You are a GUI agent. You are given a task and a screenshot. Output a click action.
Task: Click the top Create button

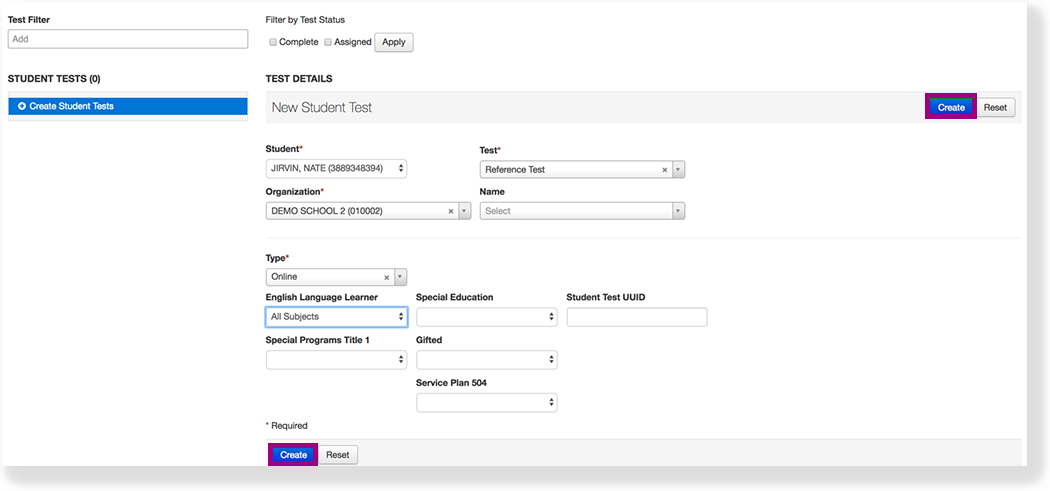[x=951, y=107]
